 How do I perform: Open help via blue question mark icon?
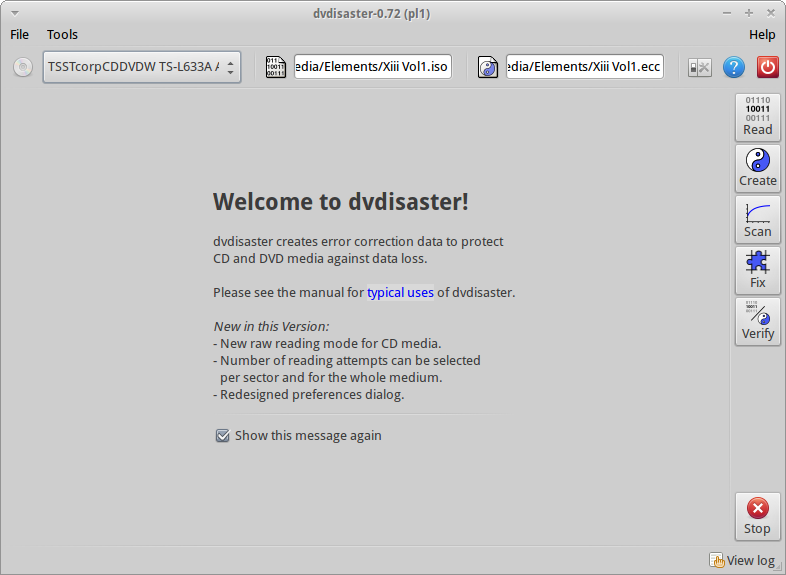734,67
